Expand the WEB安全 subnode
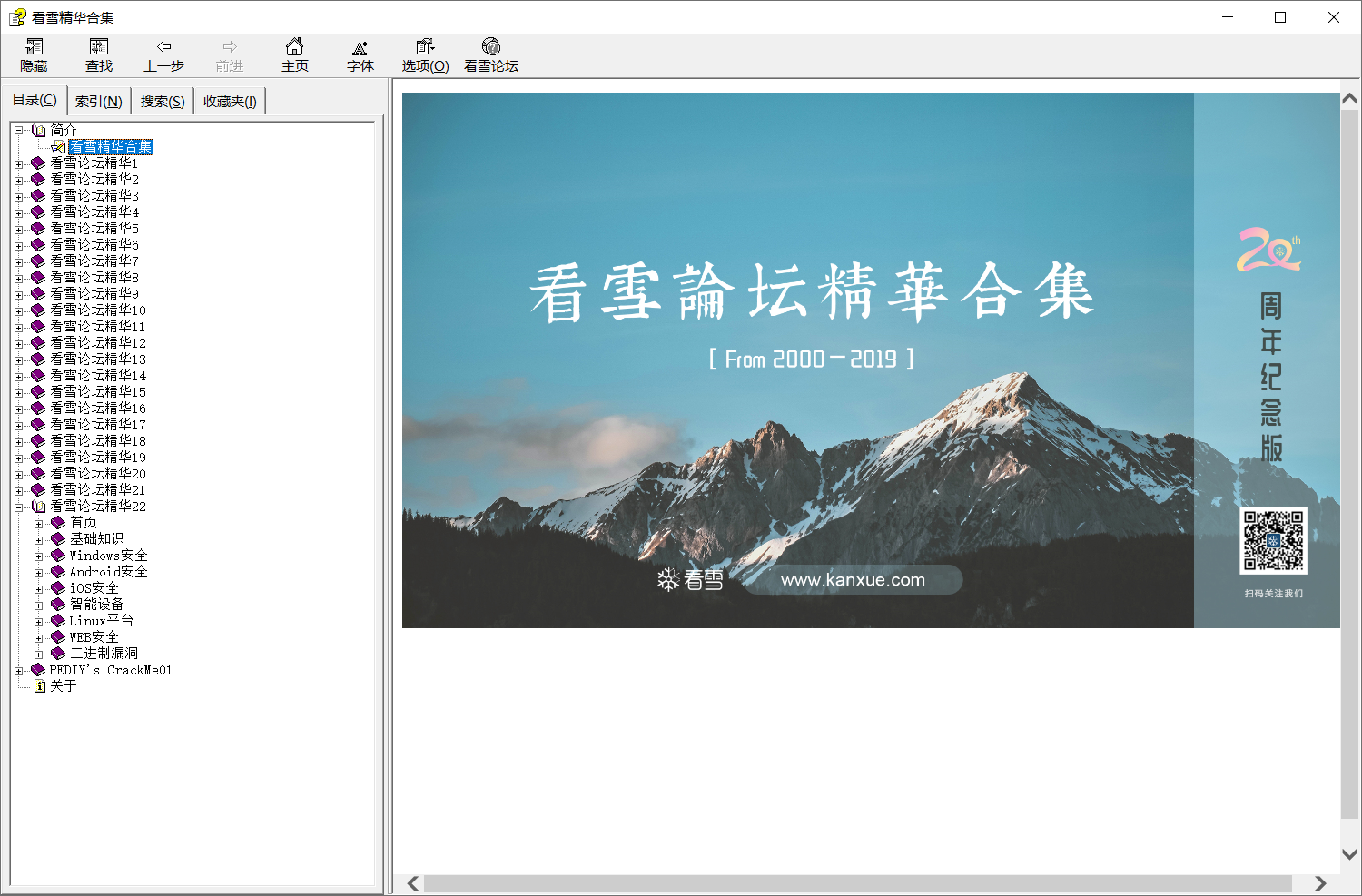This screenshot has height=896, width=1362. coord(38,638)
